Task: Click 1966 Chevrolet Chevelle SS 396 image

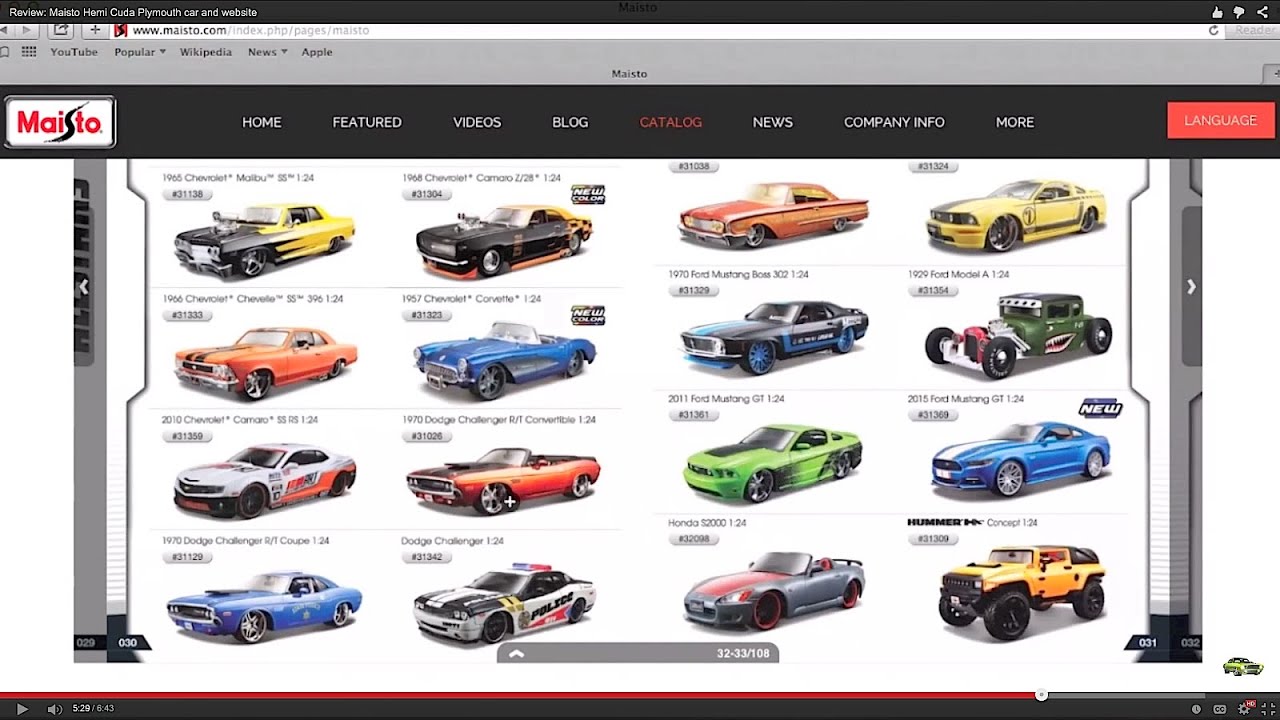Action: pos(265,361)
